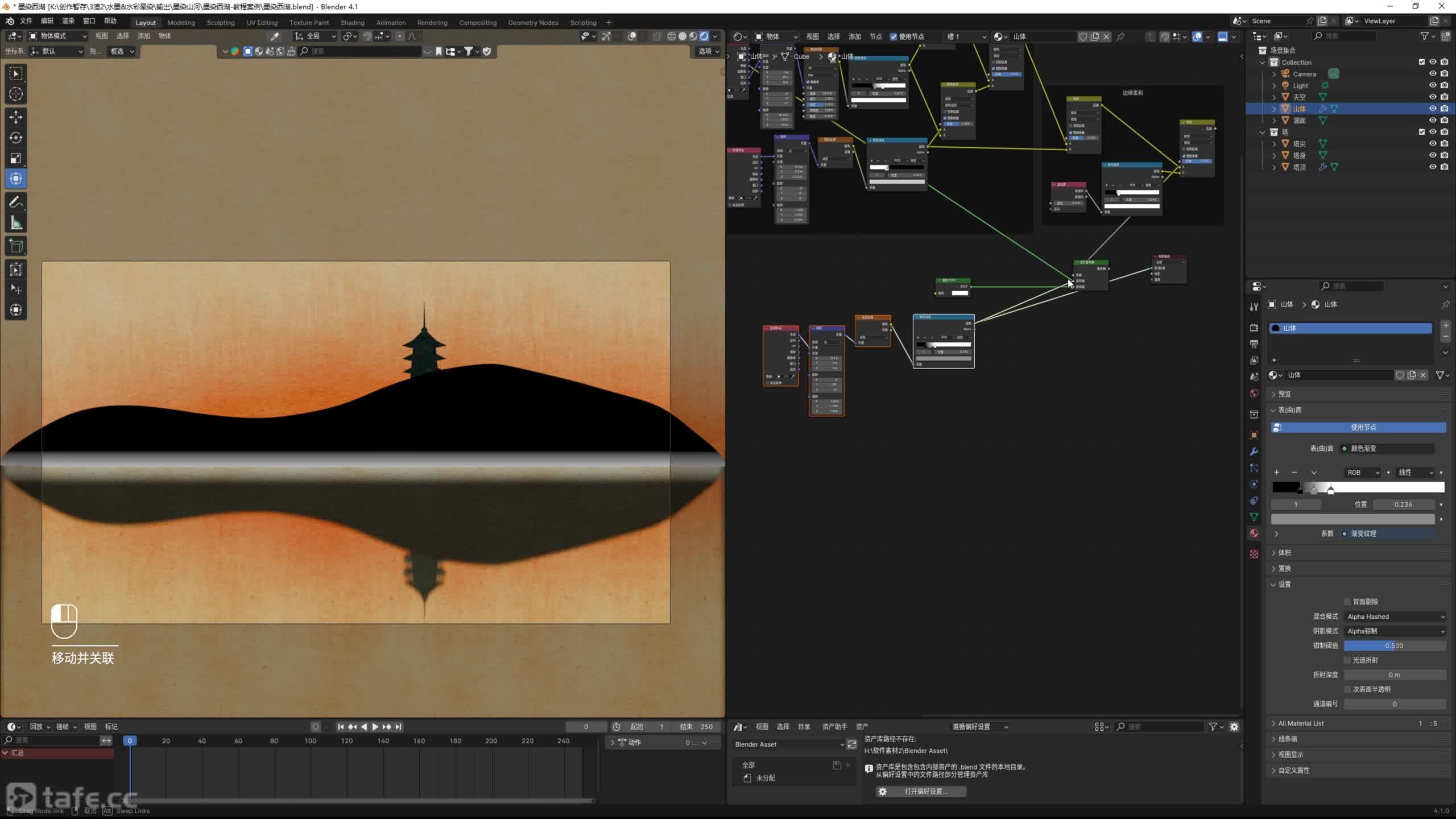
Task: Toggle the 使用节点 checkbox in node editor
Action: (894, 36)
